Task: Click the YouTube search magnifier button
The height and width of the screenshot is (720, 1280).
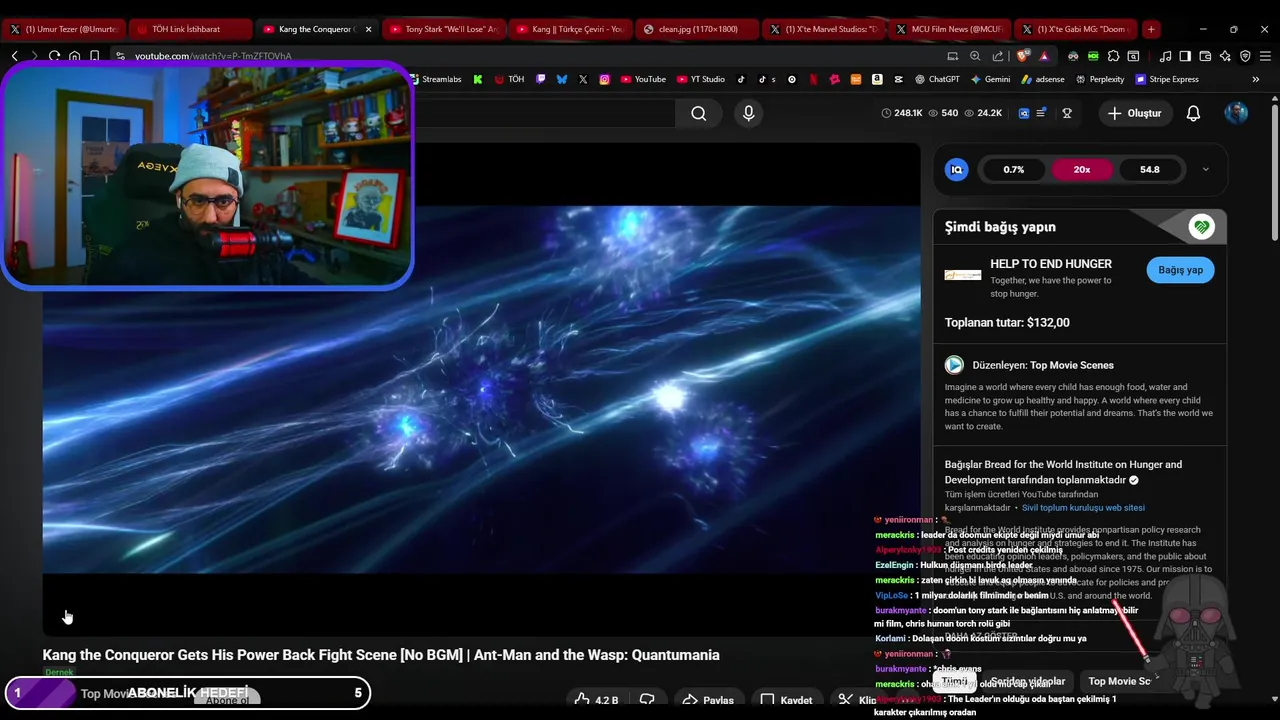Action: point(699,113)
